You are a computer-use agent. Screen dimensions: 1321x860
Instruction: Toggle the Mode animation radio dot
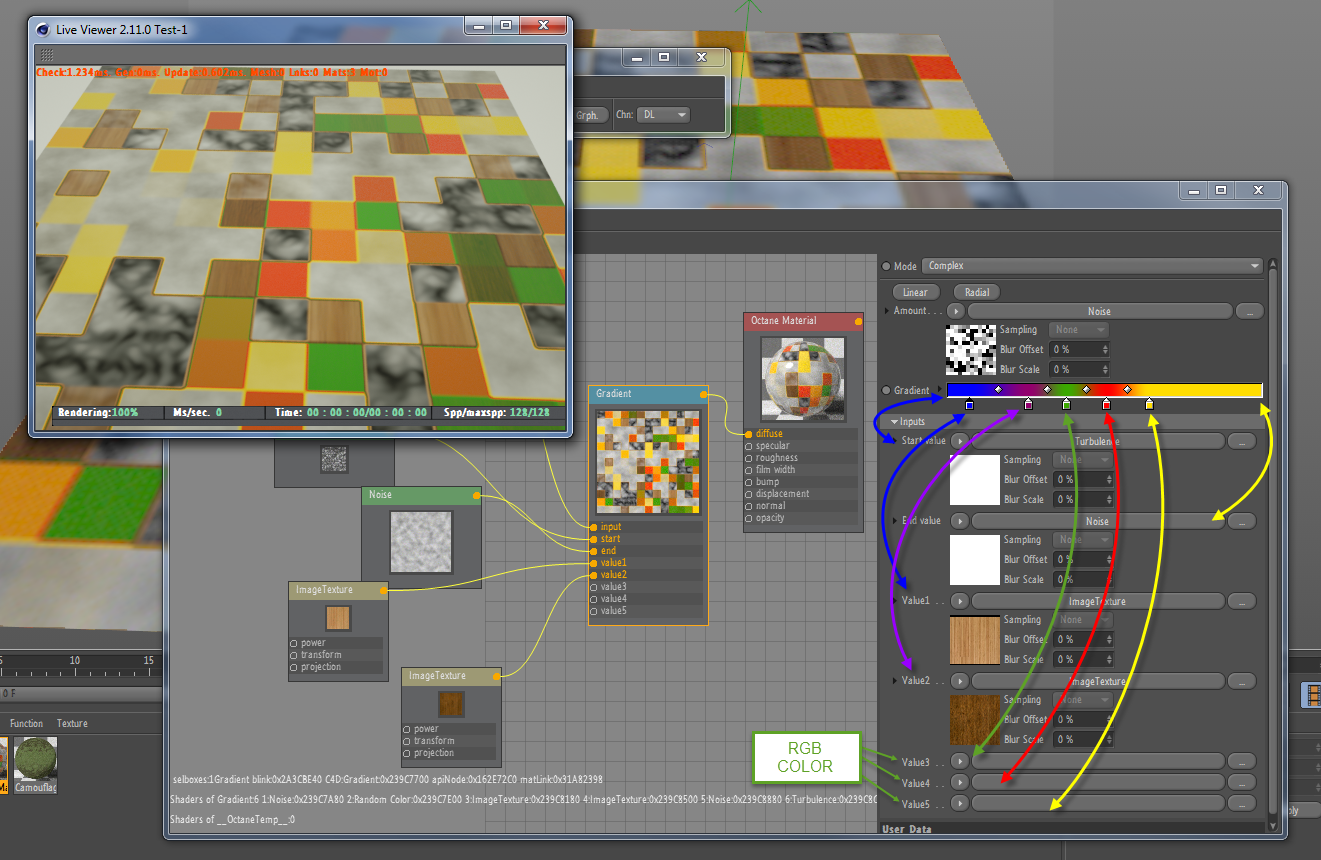(886, 267)
